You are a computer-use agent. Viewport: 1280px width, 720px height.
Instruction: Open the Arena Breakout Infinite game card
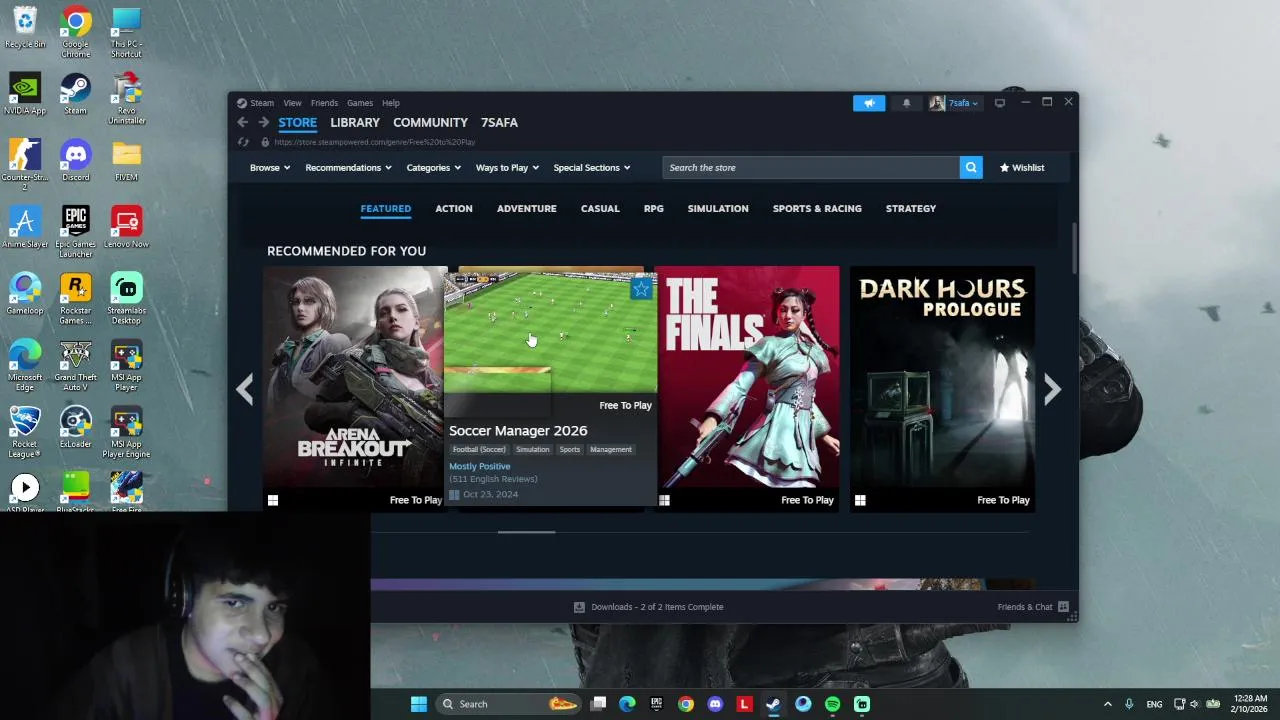point(354,389)
